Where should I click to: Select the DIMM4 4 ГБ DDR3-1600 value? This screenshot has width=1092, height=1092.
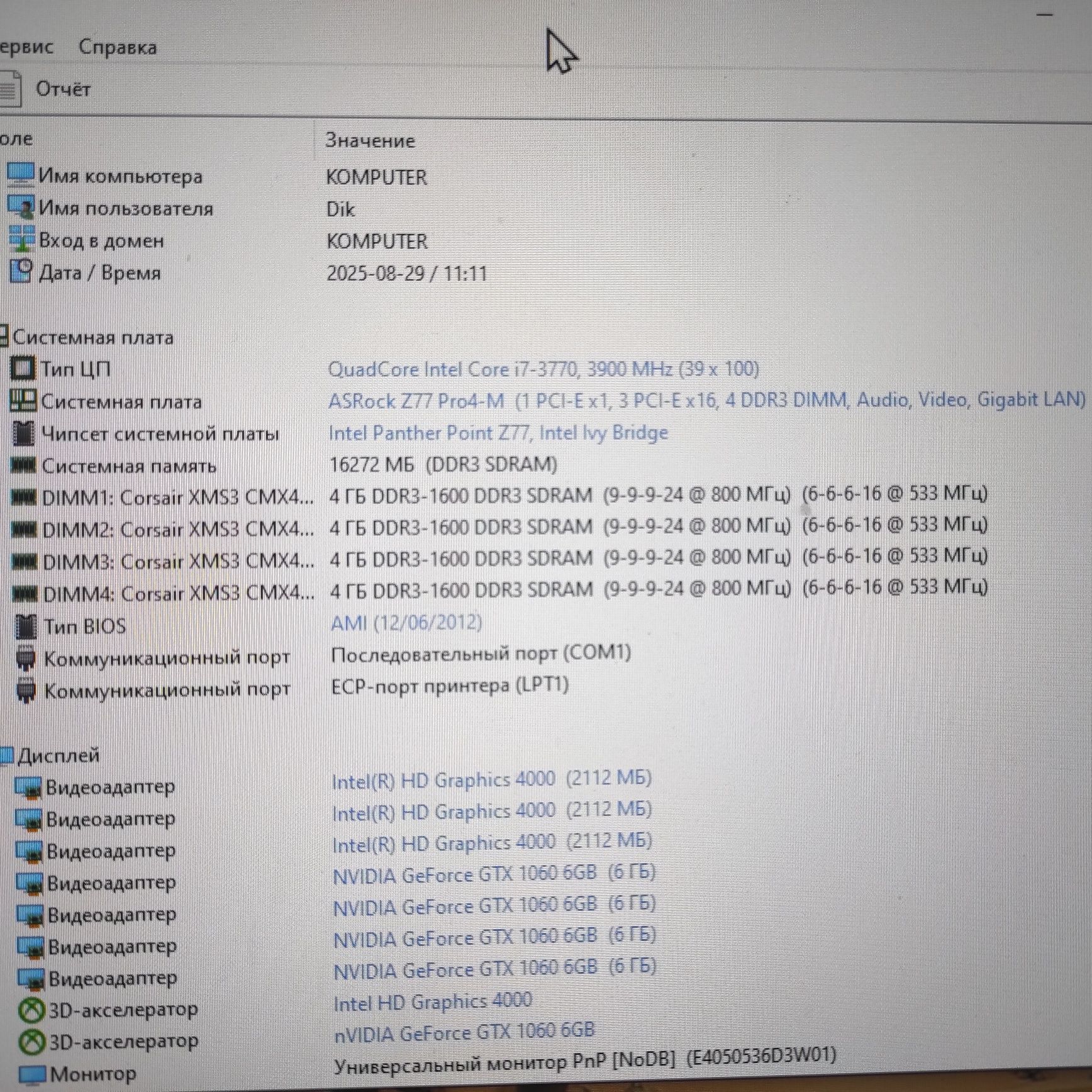(x=659, y=589)
